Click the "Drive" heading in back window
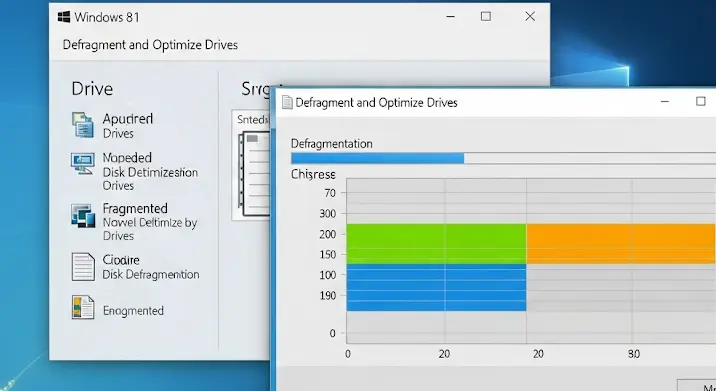This screenshot has height=391, width=716. [92, 89]
